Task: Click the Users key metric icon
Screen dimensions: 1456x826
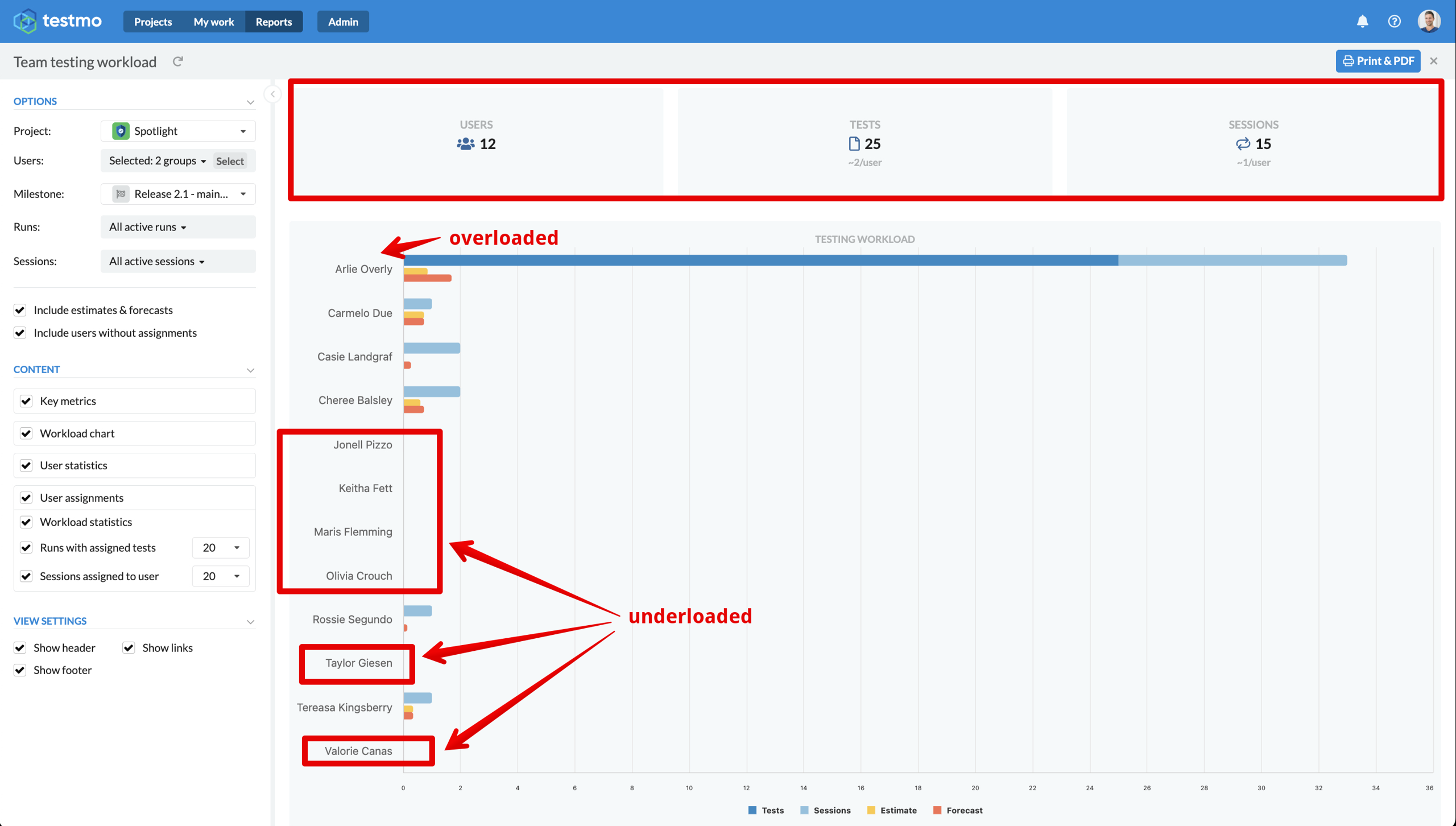Action: pyautogui.click(x=465, y=144)
